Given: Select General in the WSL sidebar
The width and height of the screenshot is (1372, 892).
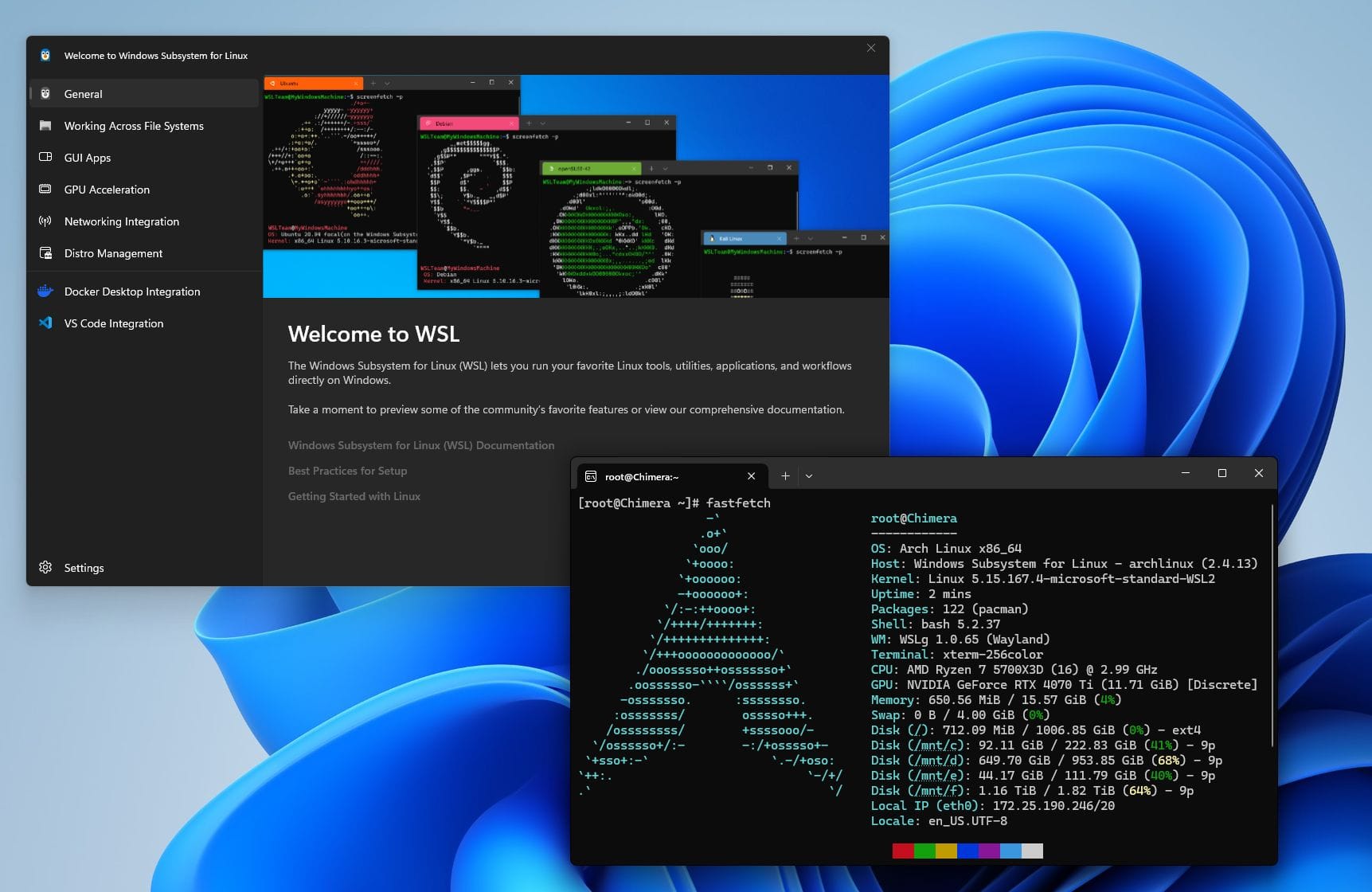Looking at the screenshot, I should (83, 94).
